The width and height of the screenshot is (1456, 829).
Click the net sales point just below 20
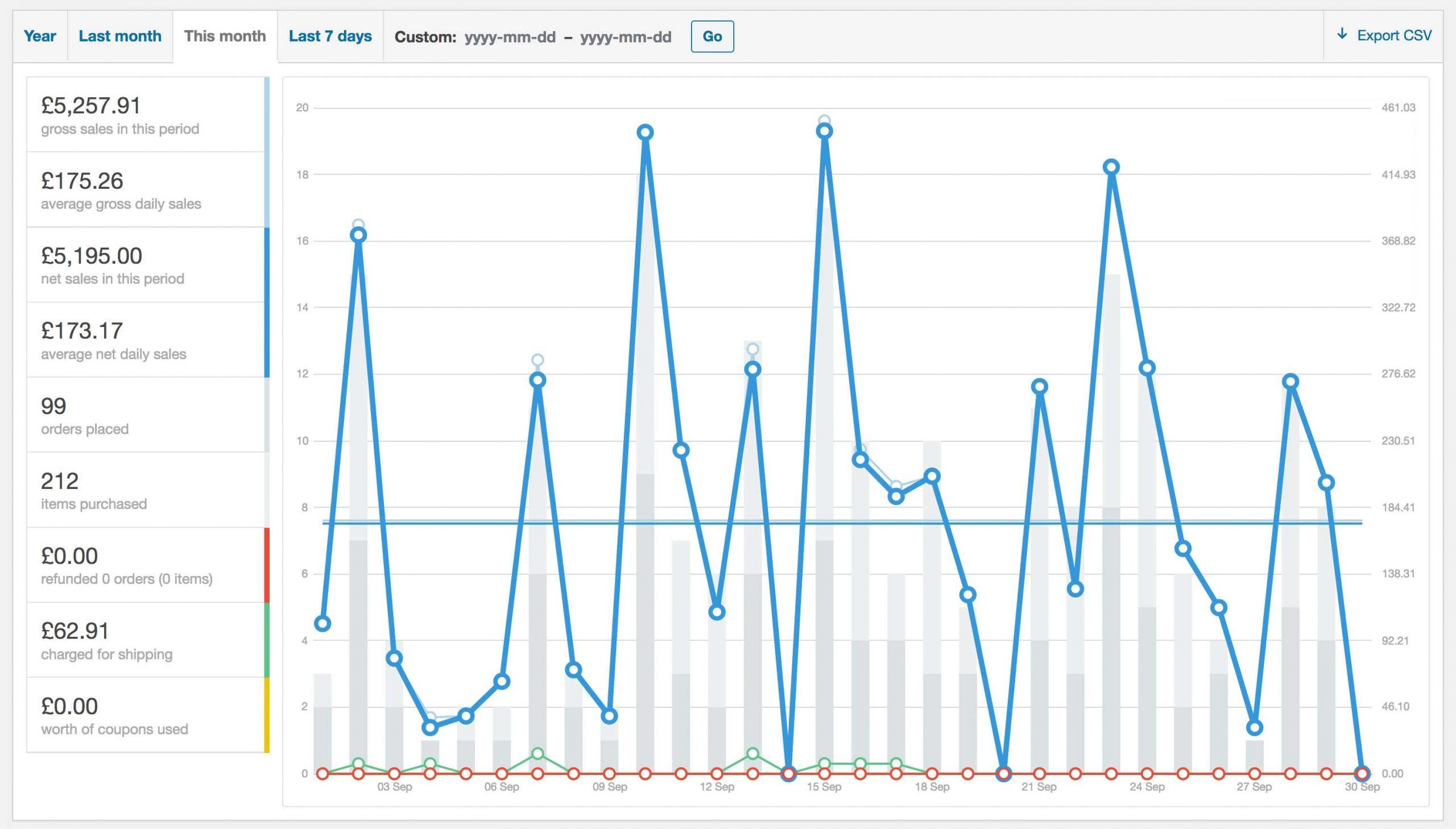(x=645, y=132)
